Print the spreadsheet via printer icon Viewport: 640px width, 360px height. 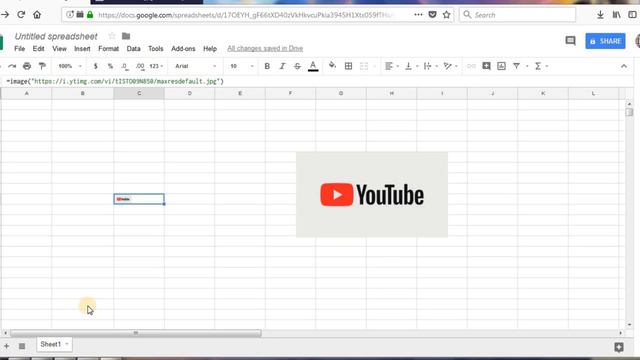[x=27, y=66]
